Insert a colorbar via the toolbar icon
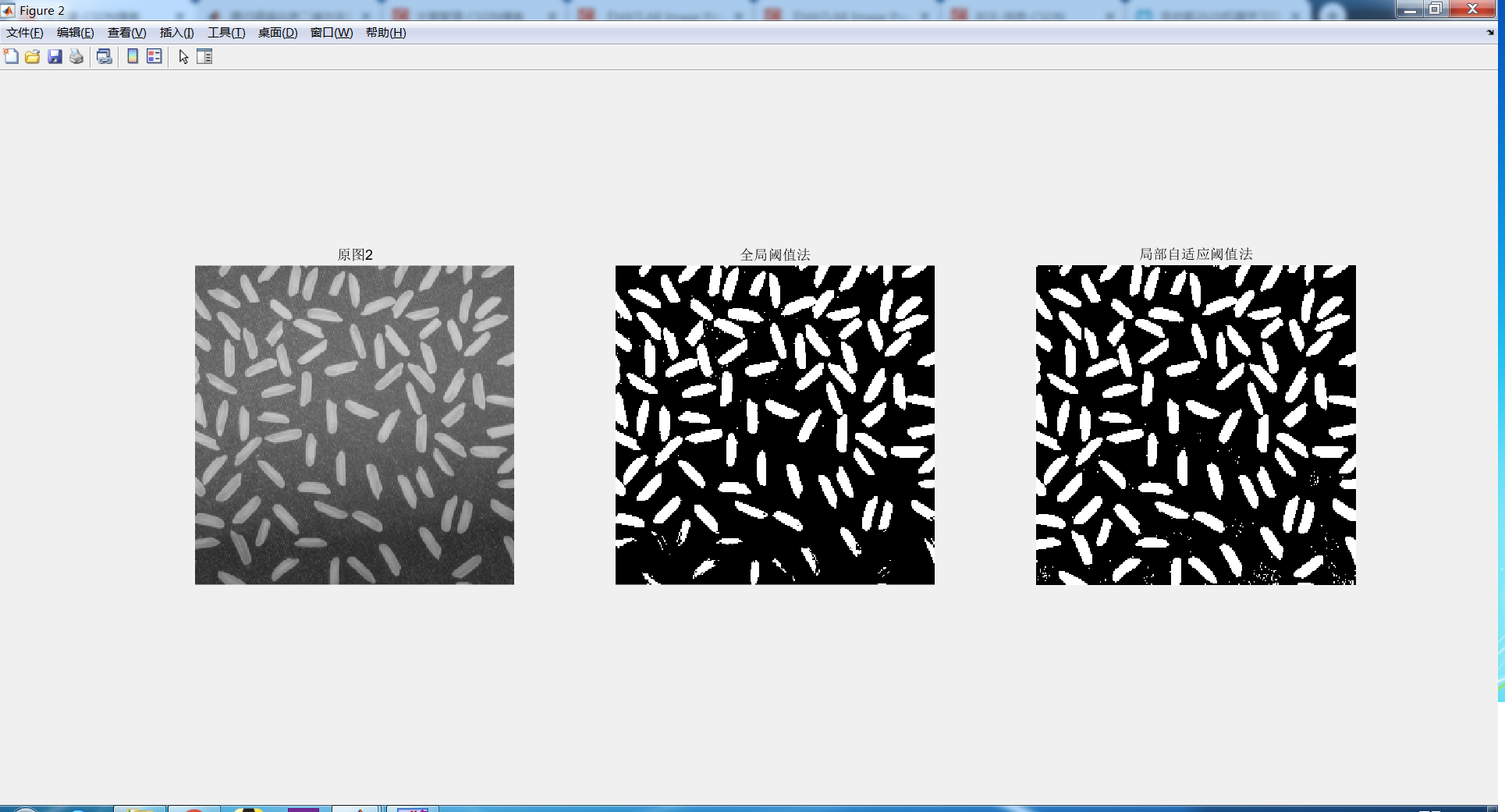 tap(133, 56)
